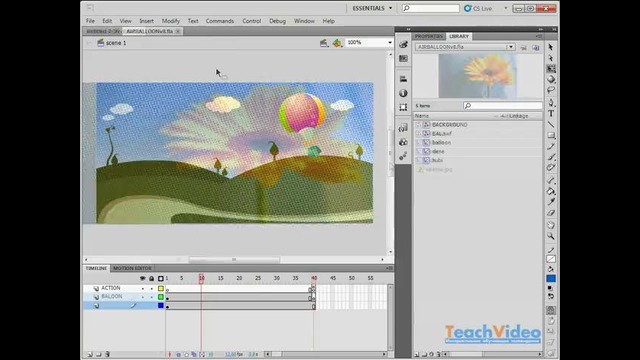Click the scene 1 breadcrumb

[x=116, y=43]
